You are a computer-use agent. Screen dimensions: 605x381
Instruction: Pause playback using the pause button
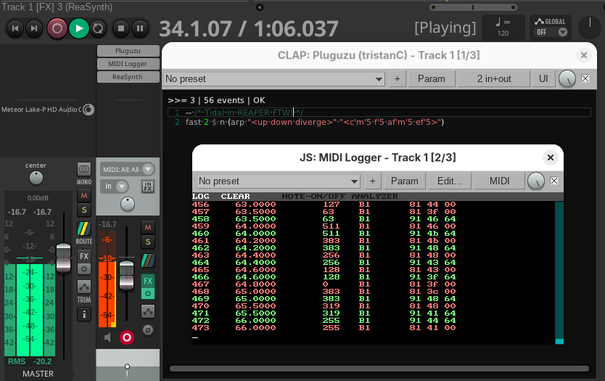pos(140,29)
